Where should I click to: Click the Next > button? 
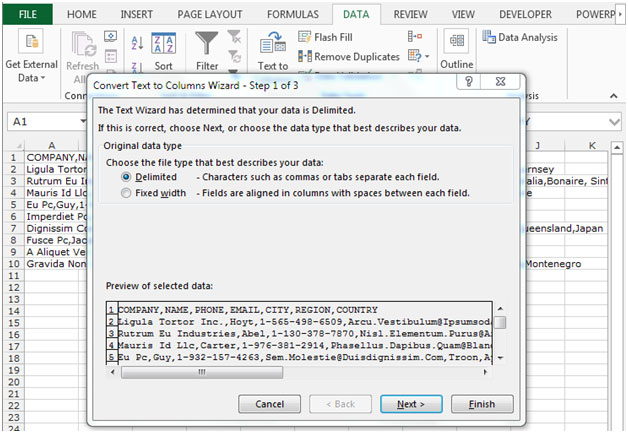[x=411, y=404]
